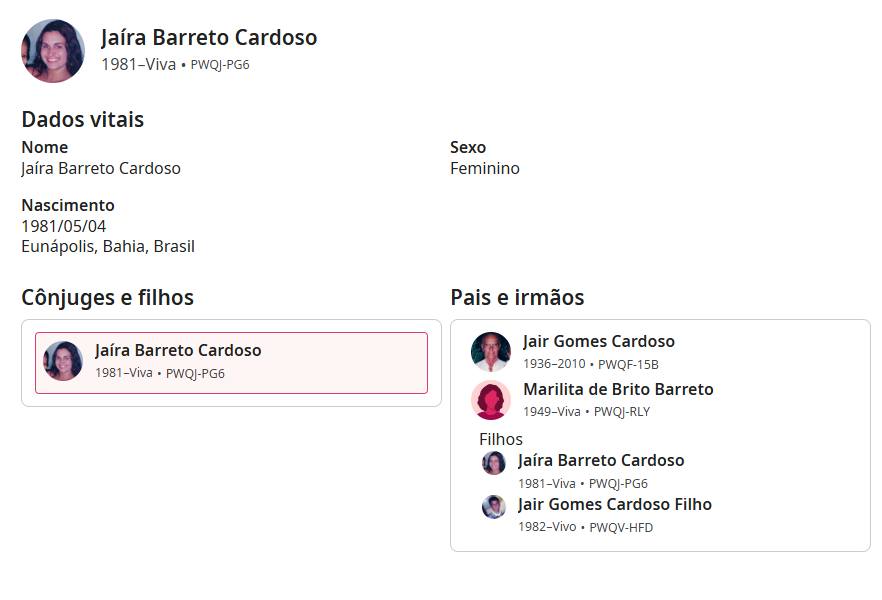Click Jaíra's name in the Cônjuges e filhos card
This screenshot has width=882, height=600.
(178, 350)
